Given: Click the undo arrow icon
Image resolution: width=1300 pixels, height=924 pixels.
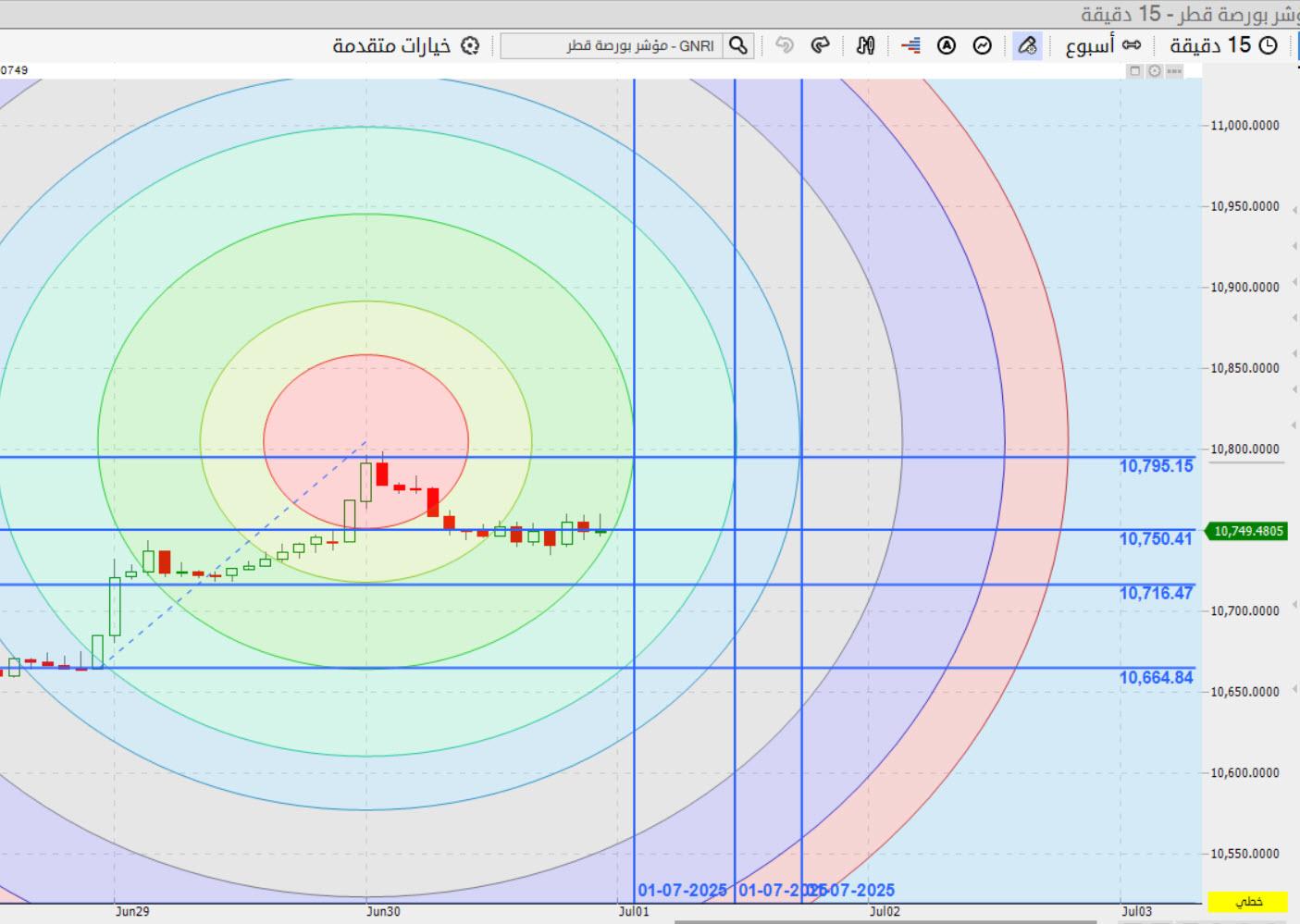Looking at the screenshot, I should coord(785,45).
